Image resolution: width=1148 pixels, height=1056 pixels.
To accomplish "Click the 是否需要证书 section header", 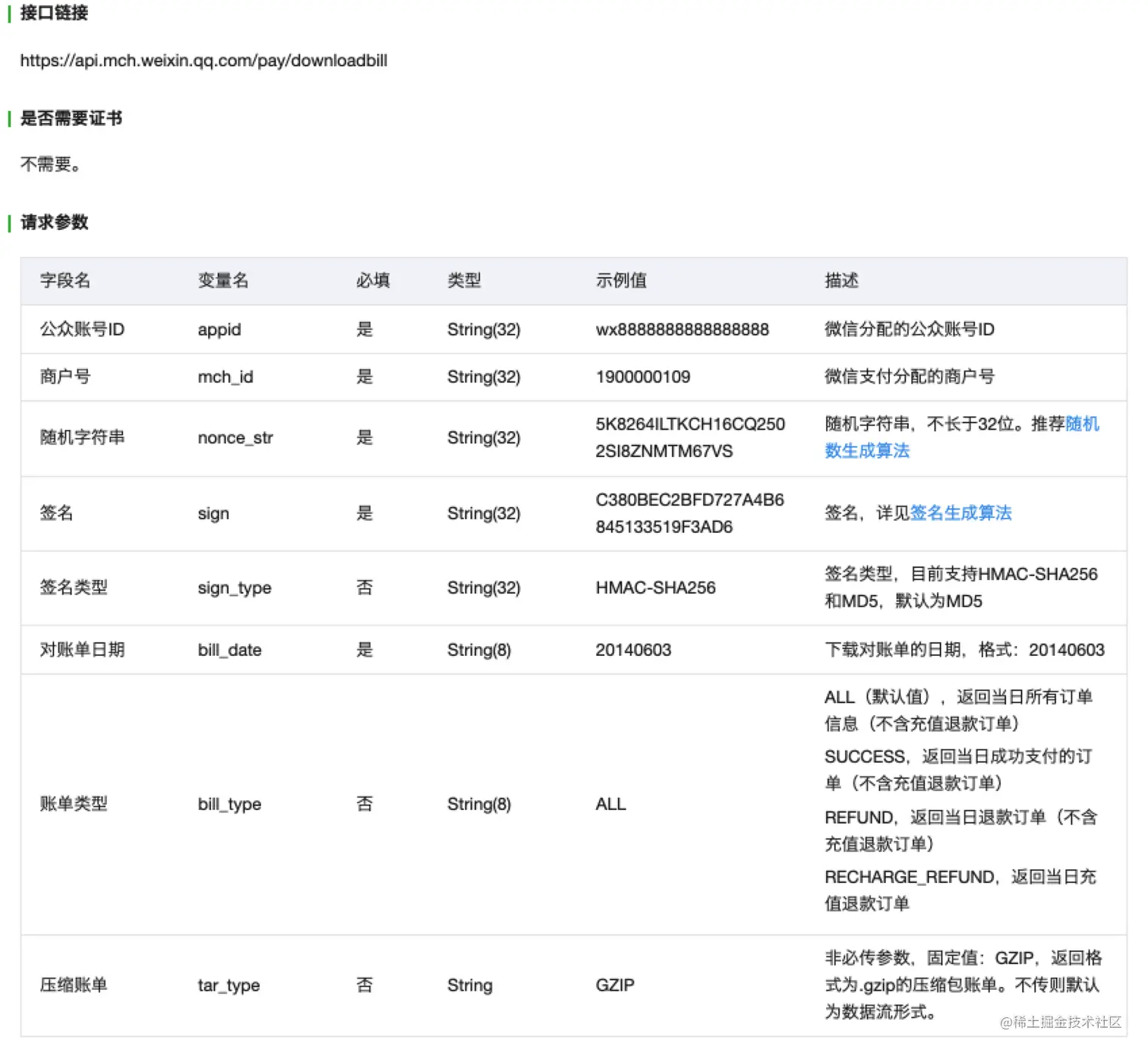I will [x=71, y=118].
